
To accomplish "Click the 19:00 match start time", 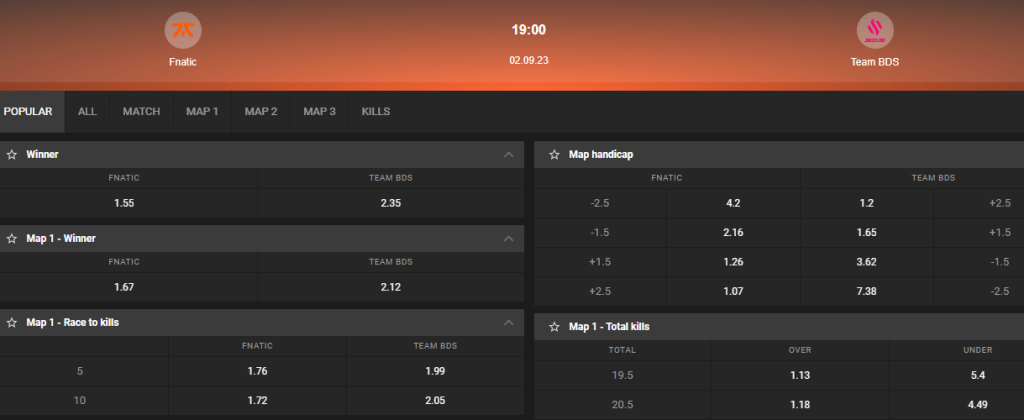I will pos(528,30).
